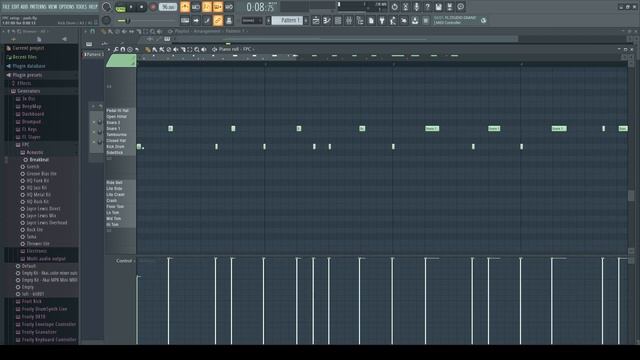Viewport: 640px width, 360px height.
Task: Collapse the Acoustic folder
Action: click(35, 152)
